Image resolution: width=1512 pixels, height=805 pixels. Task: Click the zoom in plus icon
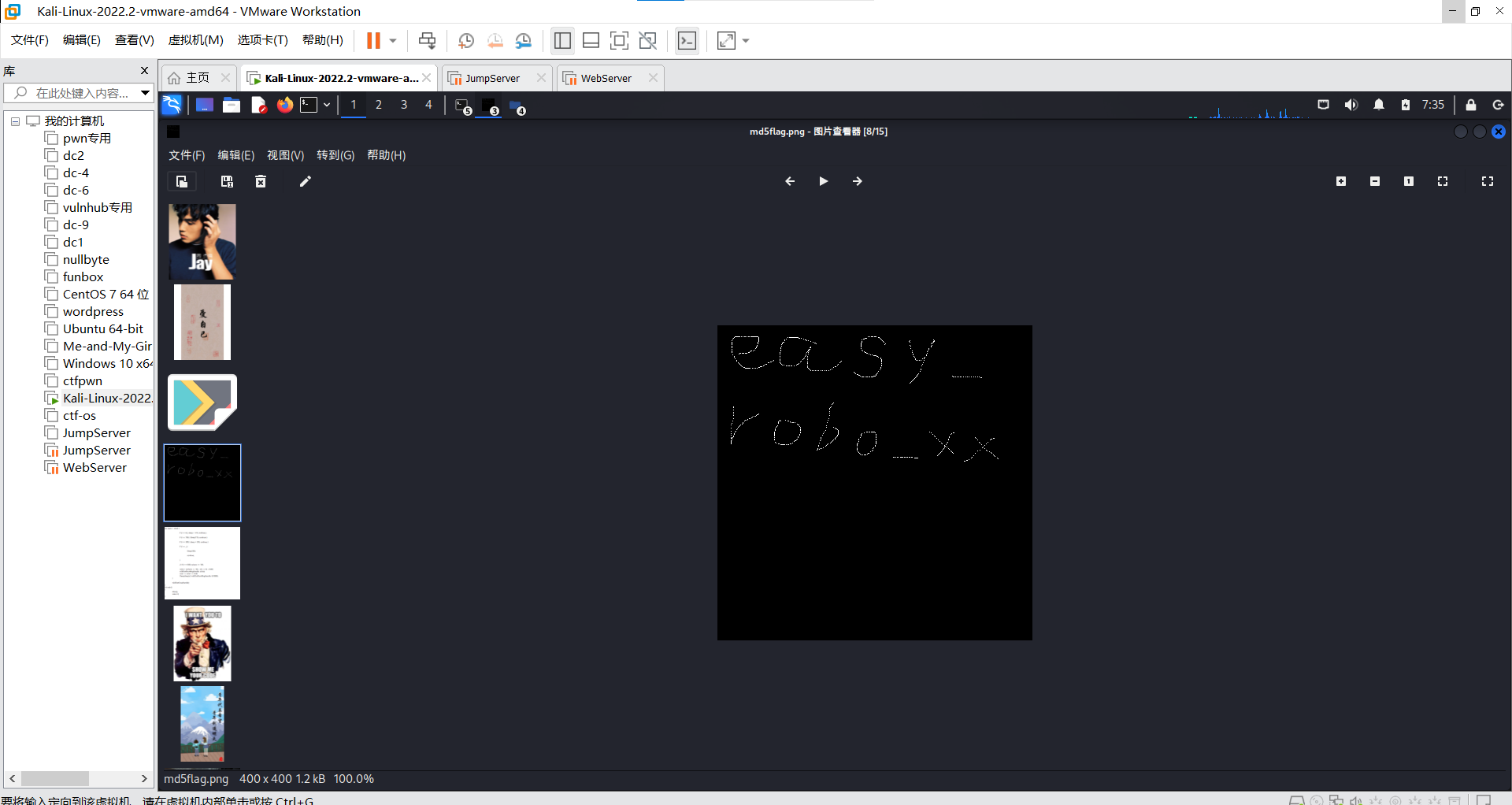[x=1341, y=181]
